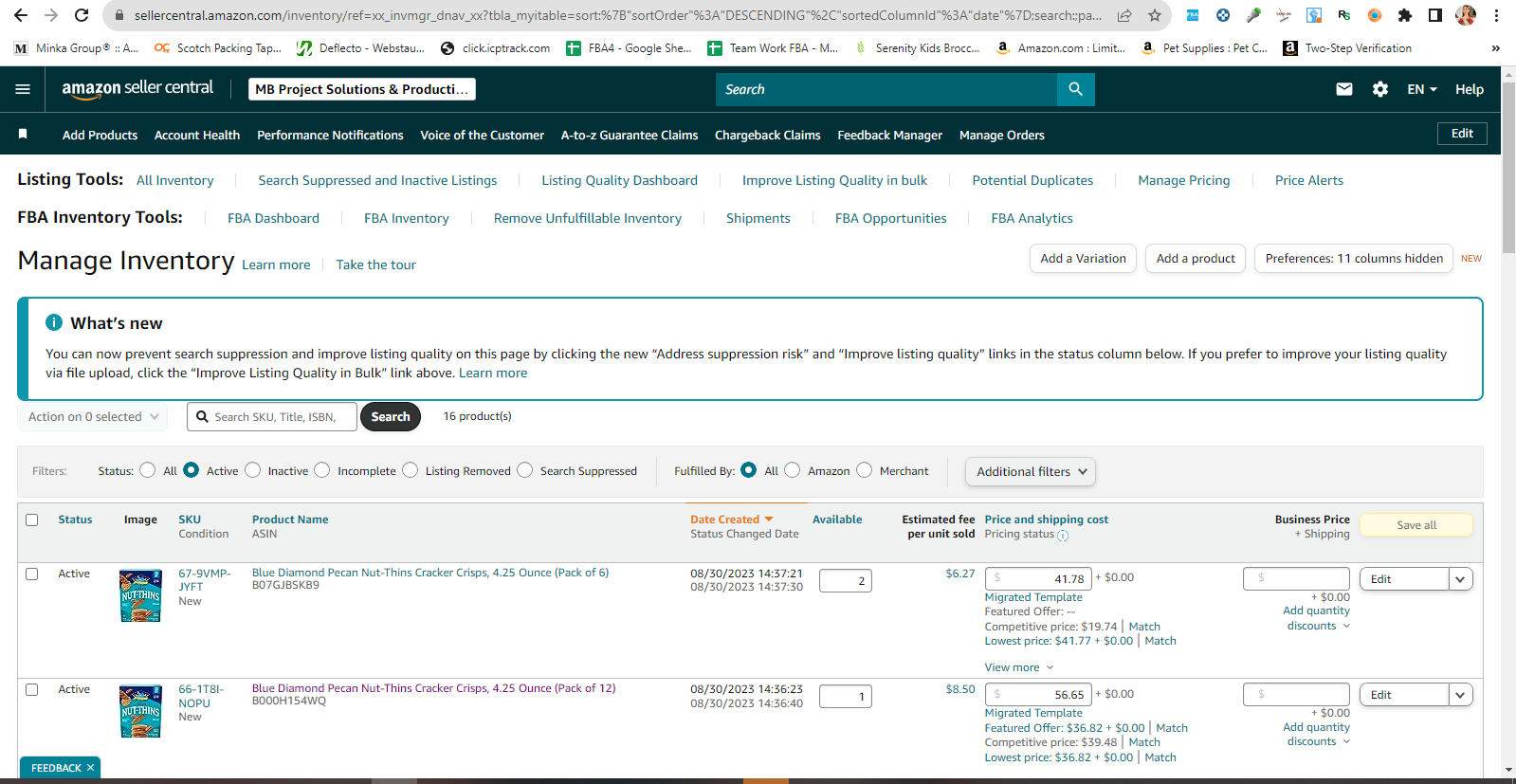Go to Manage Orders
Viewport: 1516px width, 784px height.
[1002, 136]
